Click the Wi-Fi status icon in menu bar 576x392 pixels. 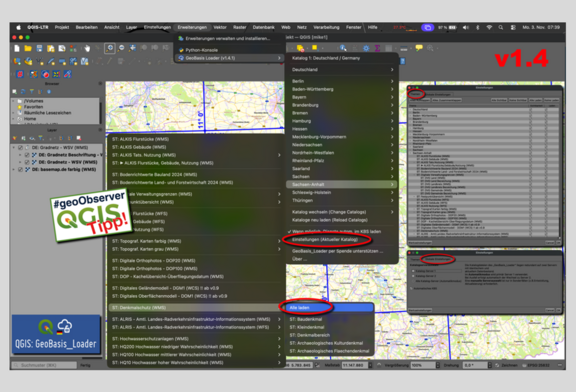point(489,28)
